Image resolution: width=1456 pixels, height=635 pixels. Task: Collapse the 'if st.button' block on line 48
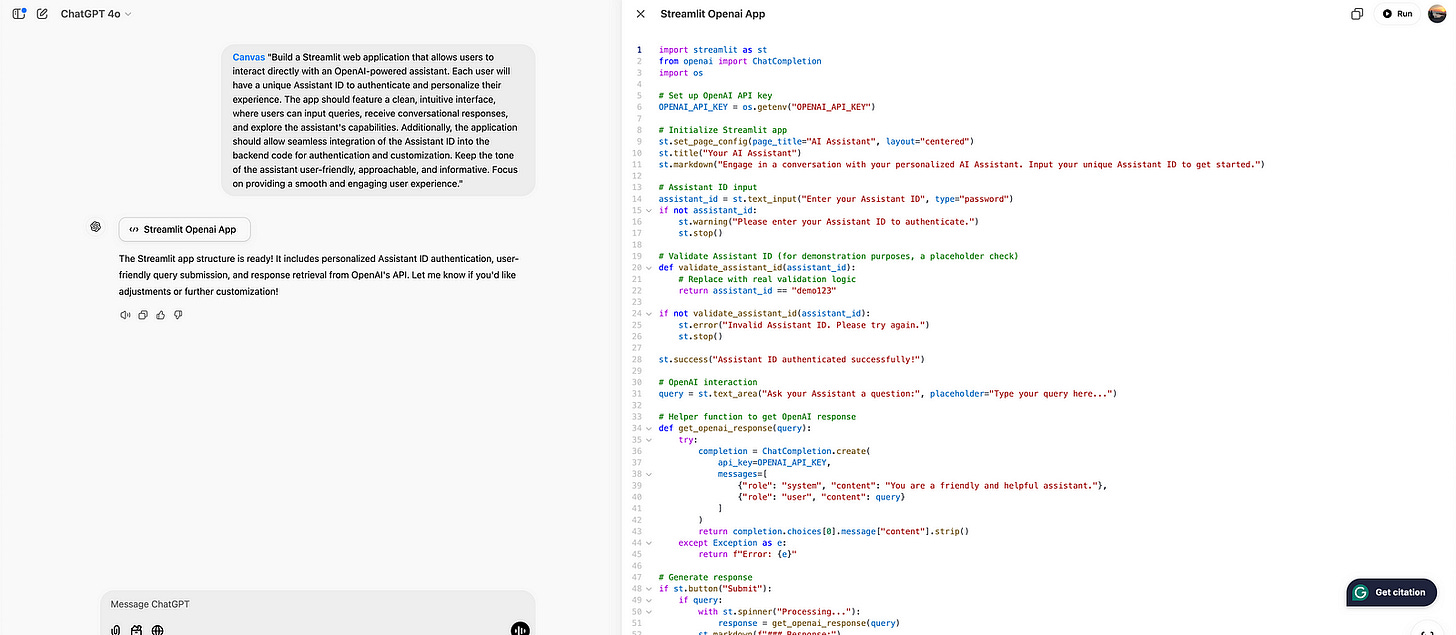click(x=649, y=589)
